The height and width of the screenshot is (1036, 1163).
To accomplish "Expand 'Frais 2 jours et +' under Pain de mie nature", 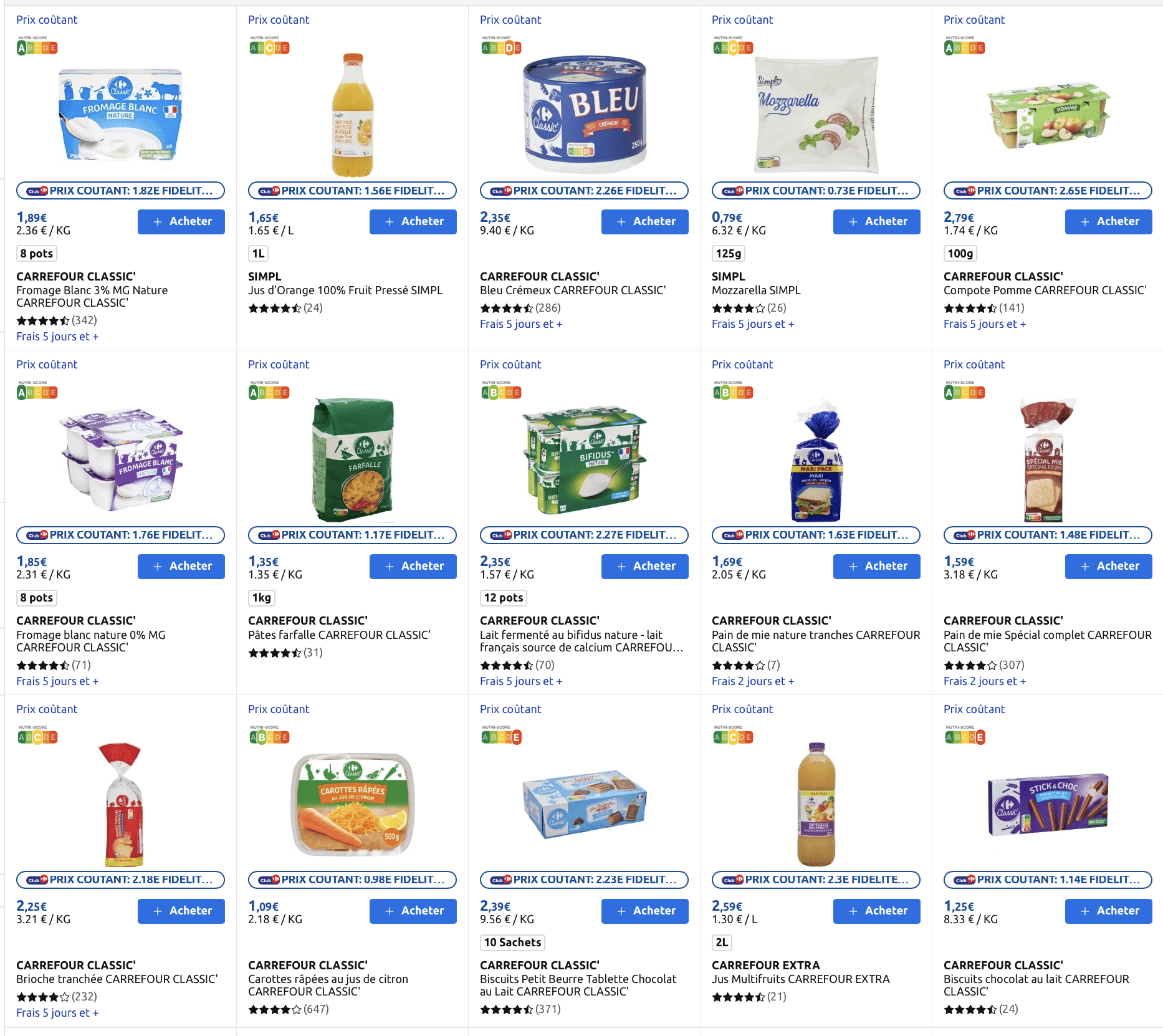I will 752,681.
